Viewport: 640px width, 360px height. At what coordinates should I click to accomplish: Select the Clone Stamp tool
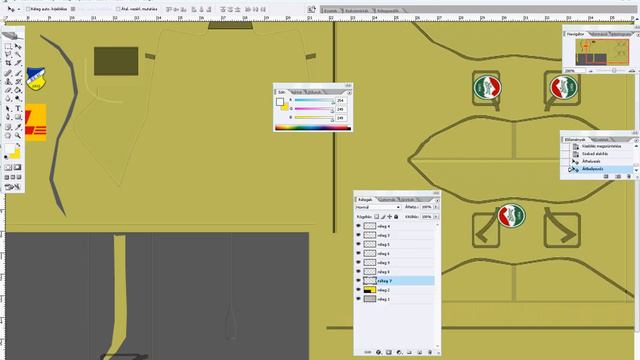[x=8, y=82]
